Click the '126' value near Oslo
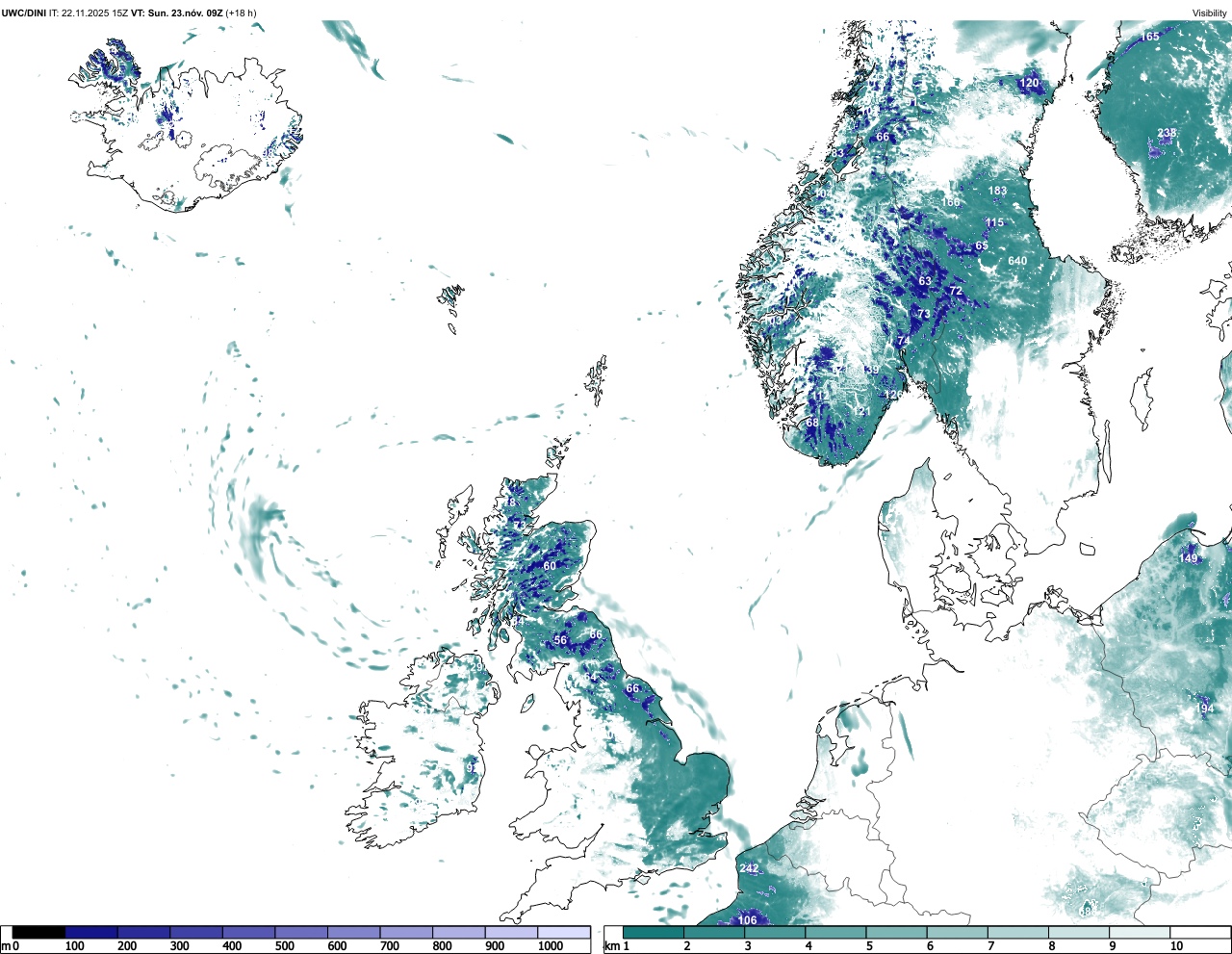Image resolution: width=1232 pixels, height=954 pixels. [x=894, y=396]
